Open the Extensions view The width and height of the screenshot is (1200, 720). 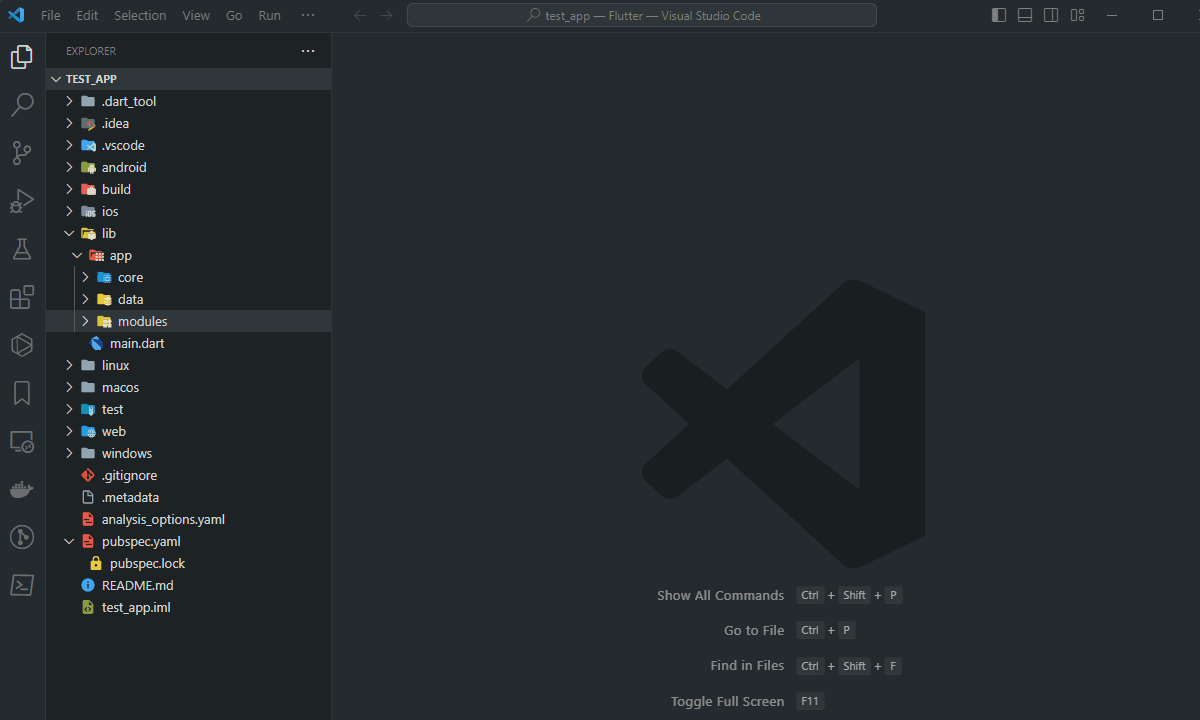[22, 297]
